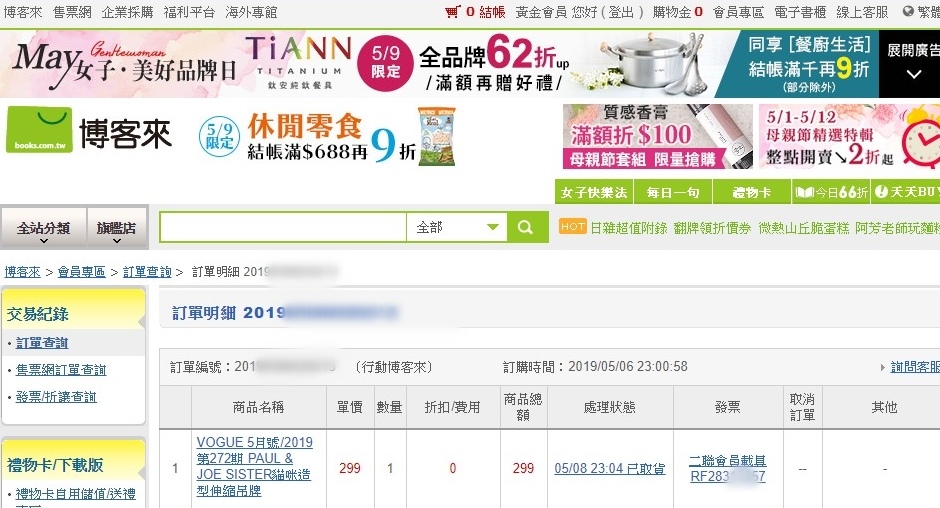
Task: Click 博客來 in the breadcrumb
Action: pos(22,272)
